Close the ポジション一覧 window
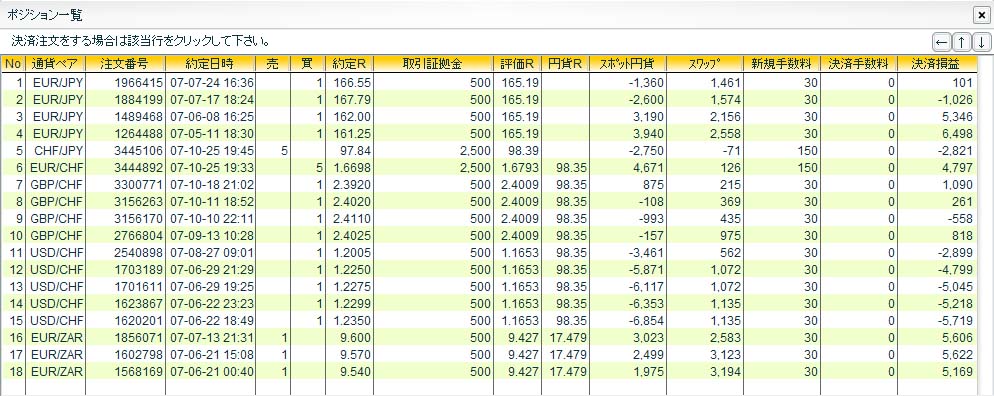 point(981,15)
